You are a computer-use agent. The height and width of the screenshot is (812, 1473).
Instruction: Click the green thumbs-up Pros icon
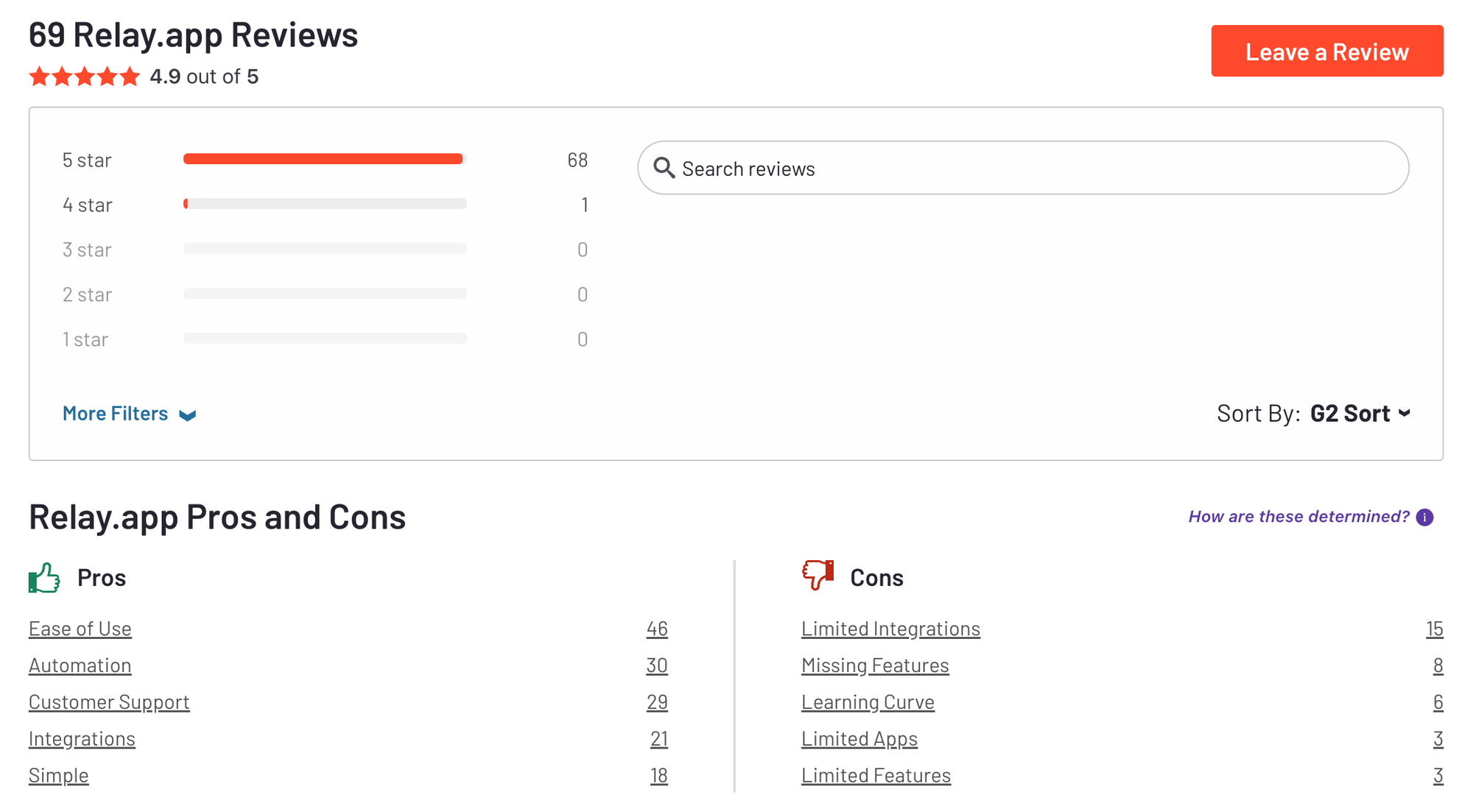[44, 577]
